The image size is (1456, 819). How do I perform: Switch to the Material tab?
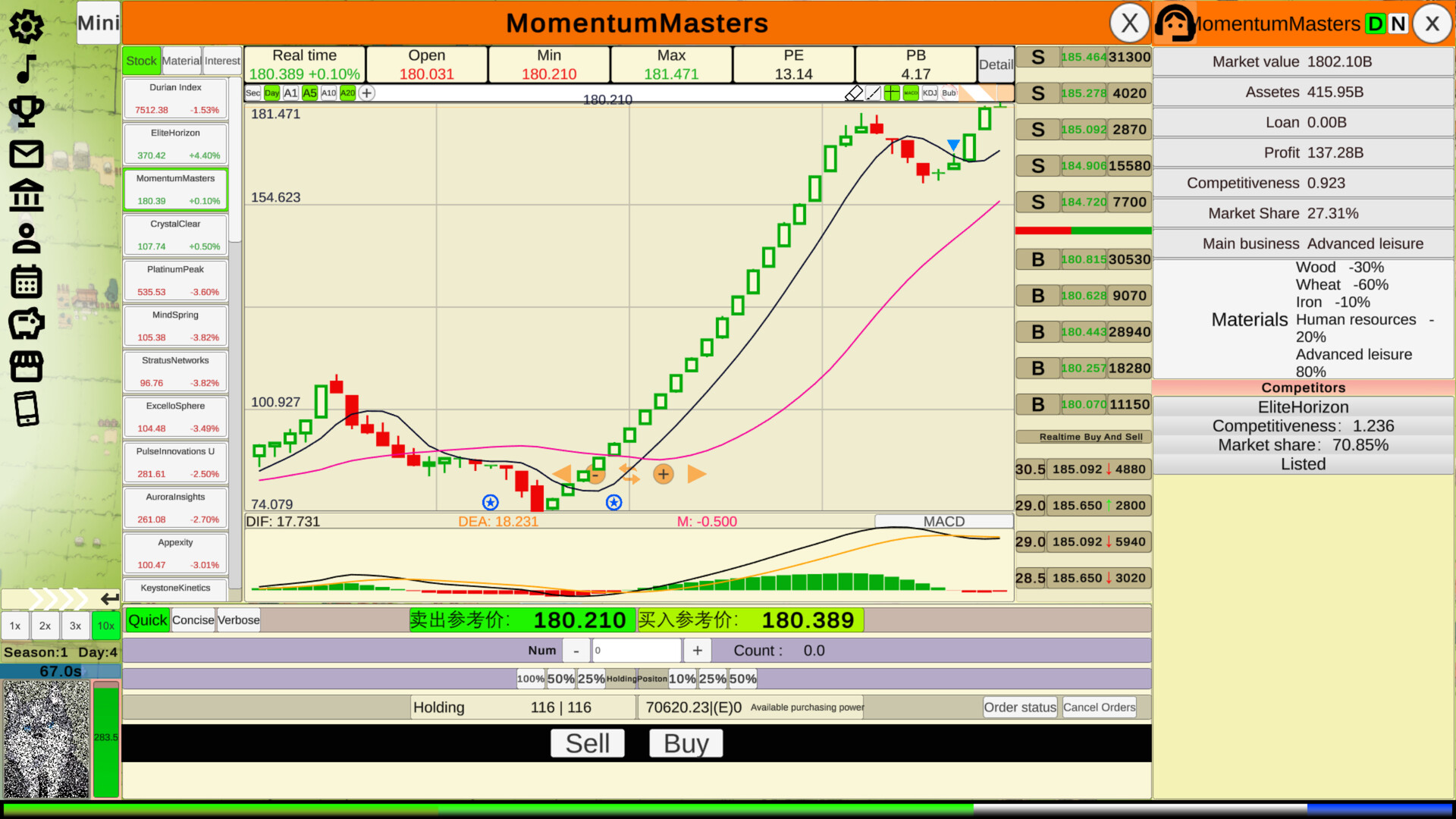(181, 61)
